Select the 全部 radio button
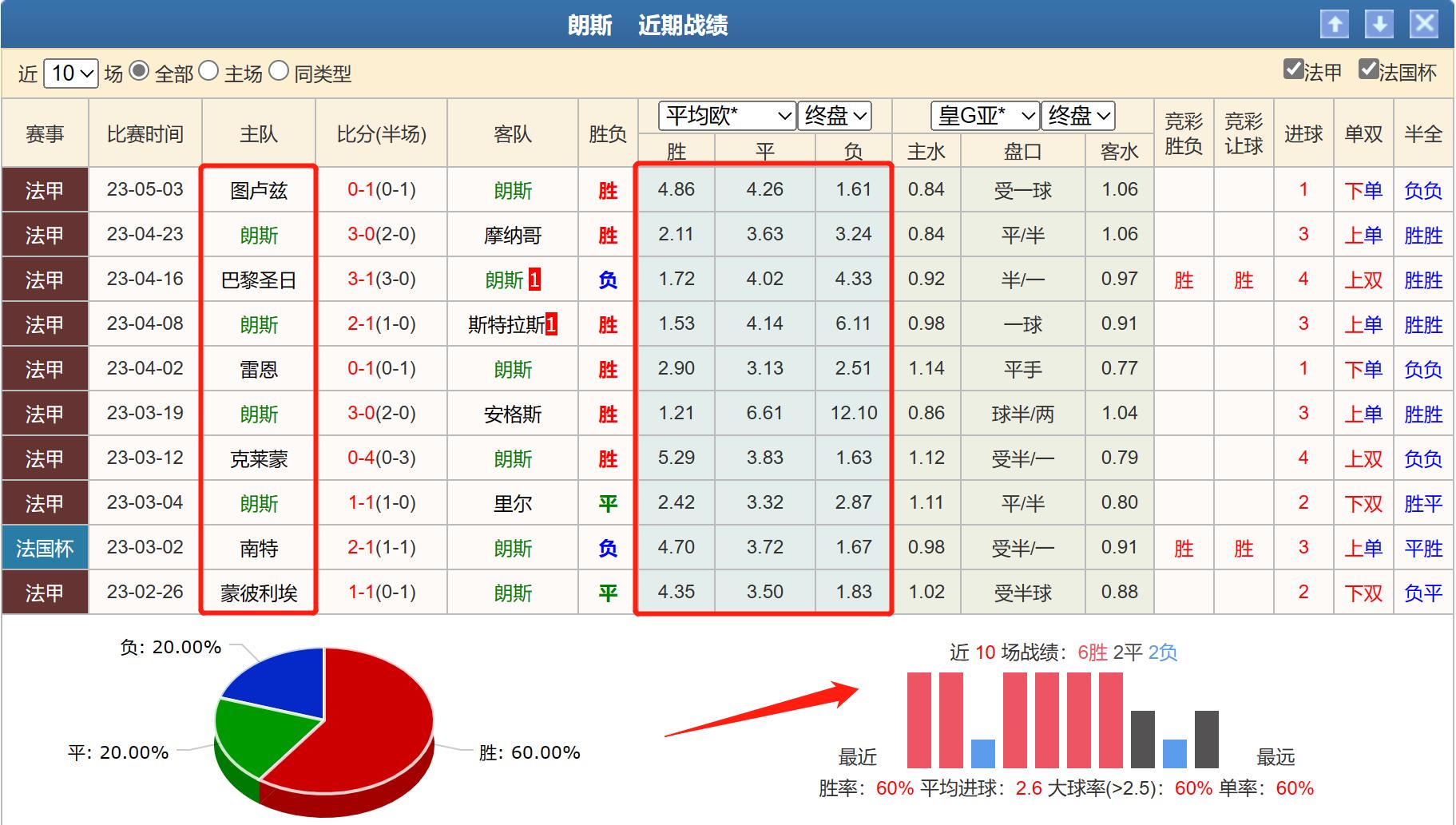Viewport: 1456px width, 825px height. 139,72
